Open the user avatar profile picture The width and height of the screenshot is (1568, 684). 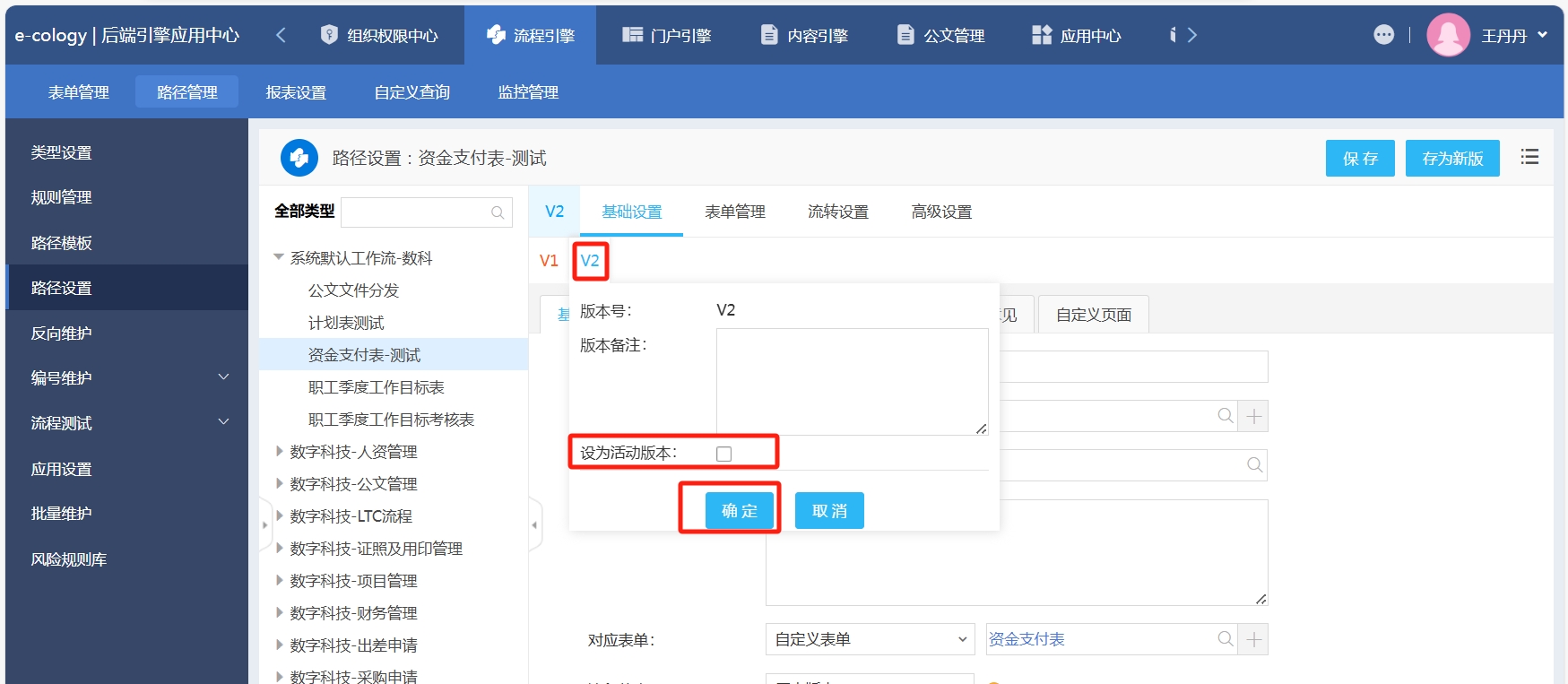[x=1448, y=35]
